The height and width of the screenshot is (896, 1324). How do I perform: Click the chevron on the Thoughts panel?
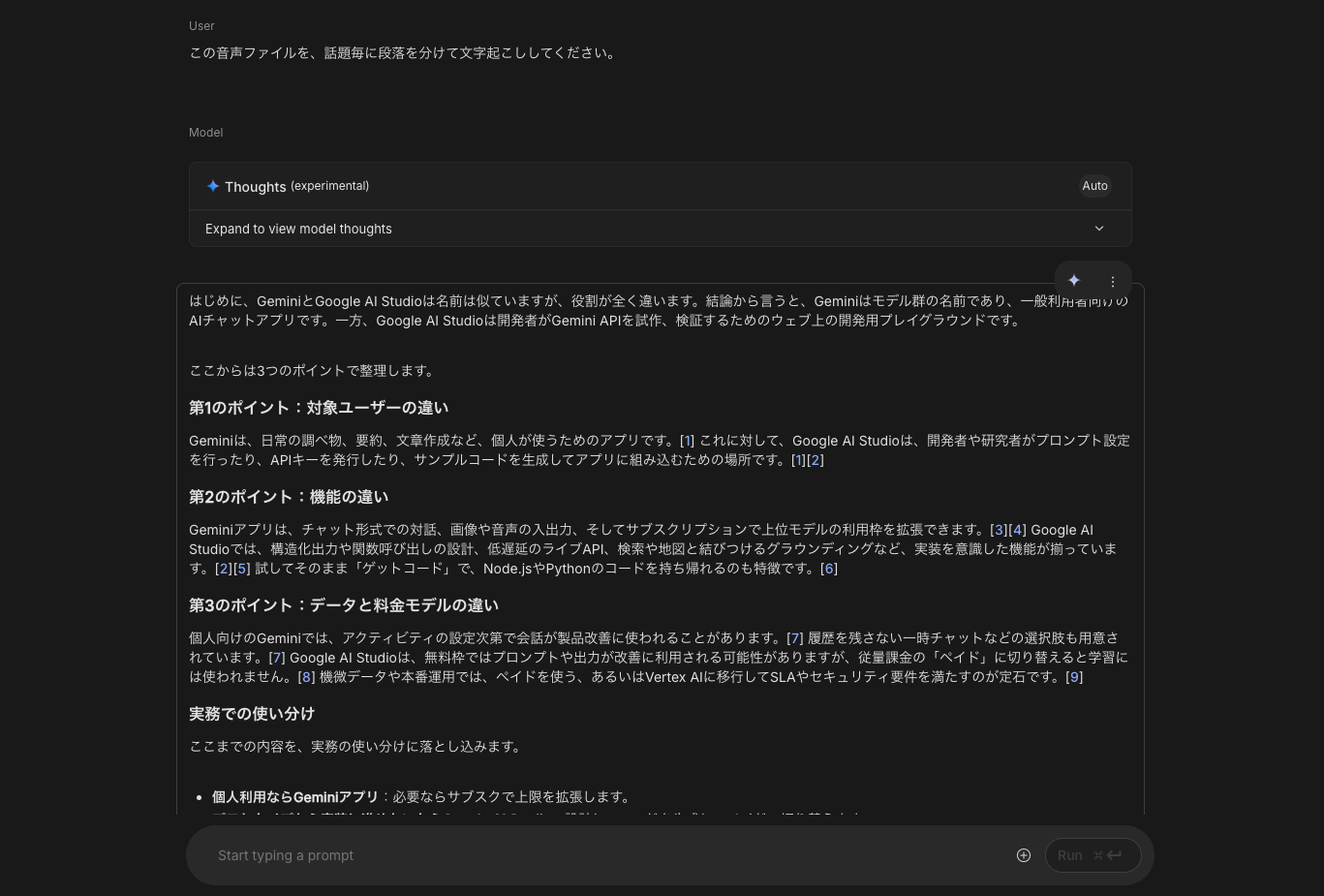coord(1099,229)
